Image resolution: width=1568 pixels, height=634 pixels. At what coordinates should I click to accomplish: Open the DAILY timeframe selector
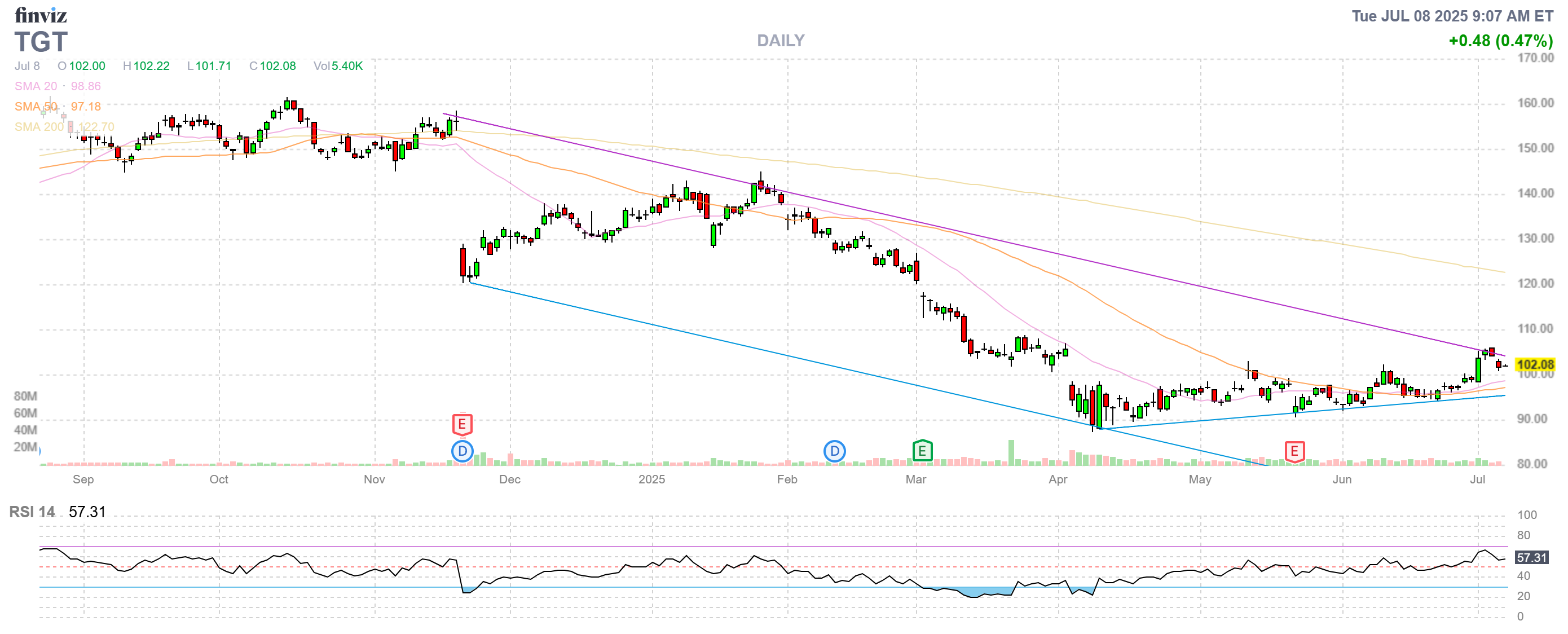tap(781, 40)
